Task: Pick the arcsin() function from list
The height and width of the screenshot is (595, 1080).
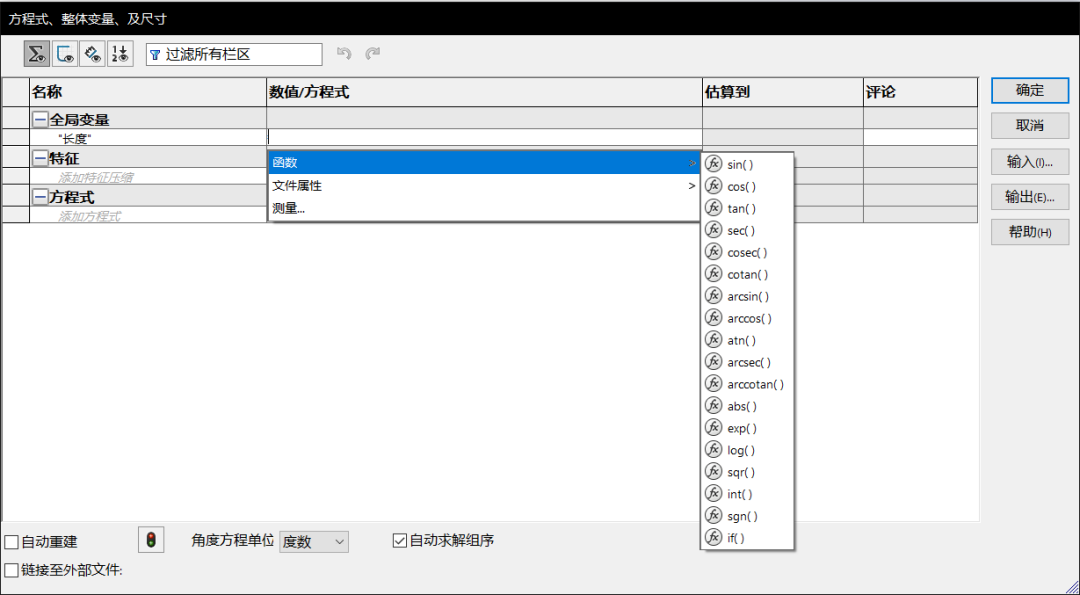Action: pos(748,296)
